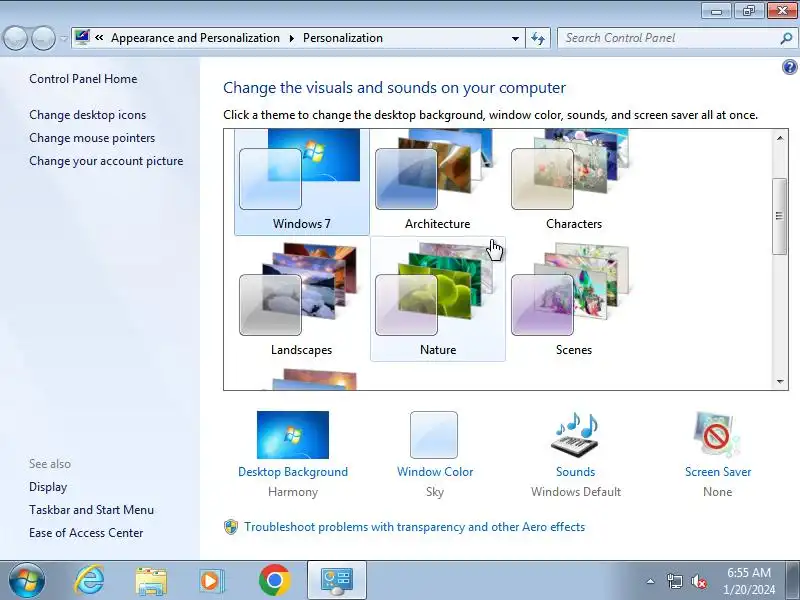Click the 'None' screen saver text
The image size is (800, 600).
coord(717,492)
